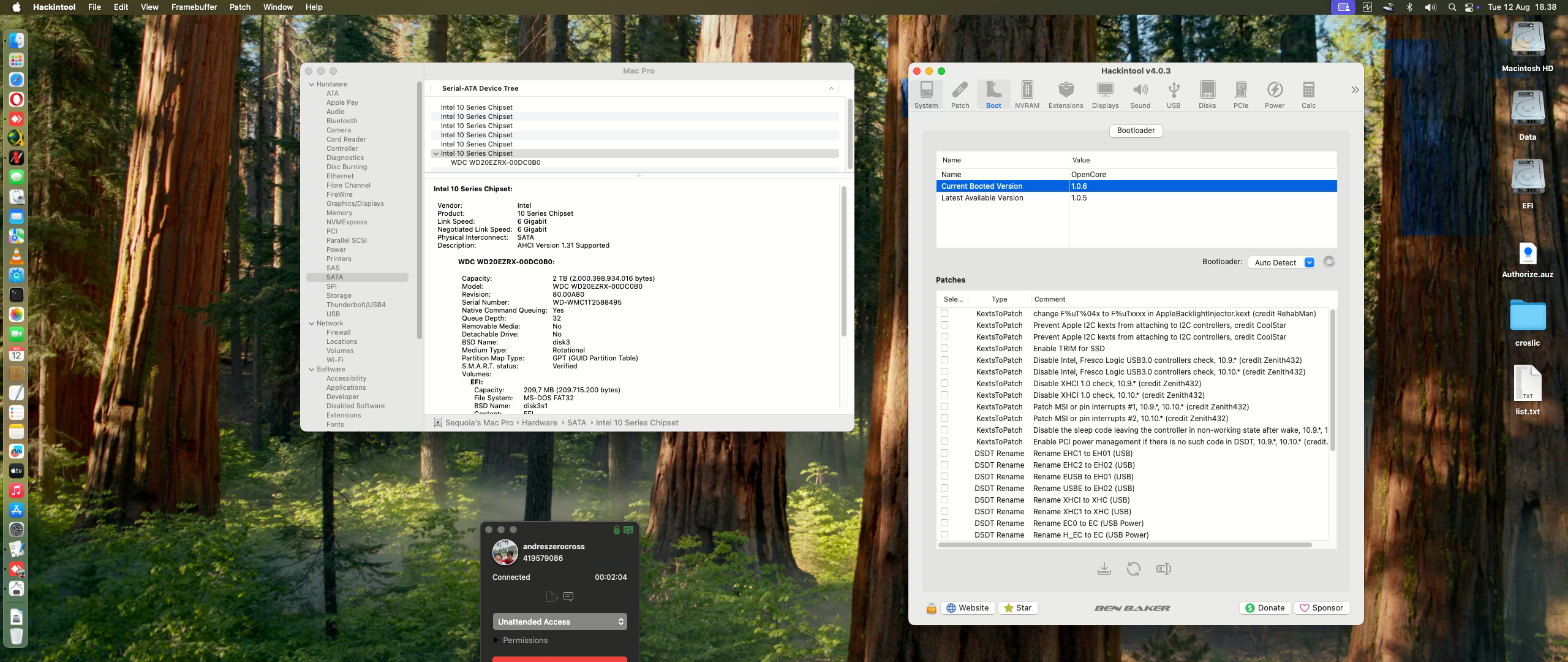The height and width of the screenshot is (662, 1568).
Task: Click the Website button
Action: (968, 608)
